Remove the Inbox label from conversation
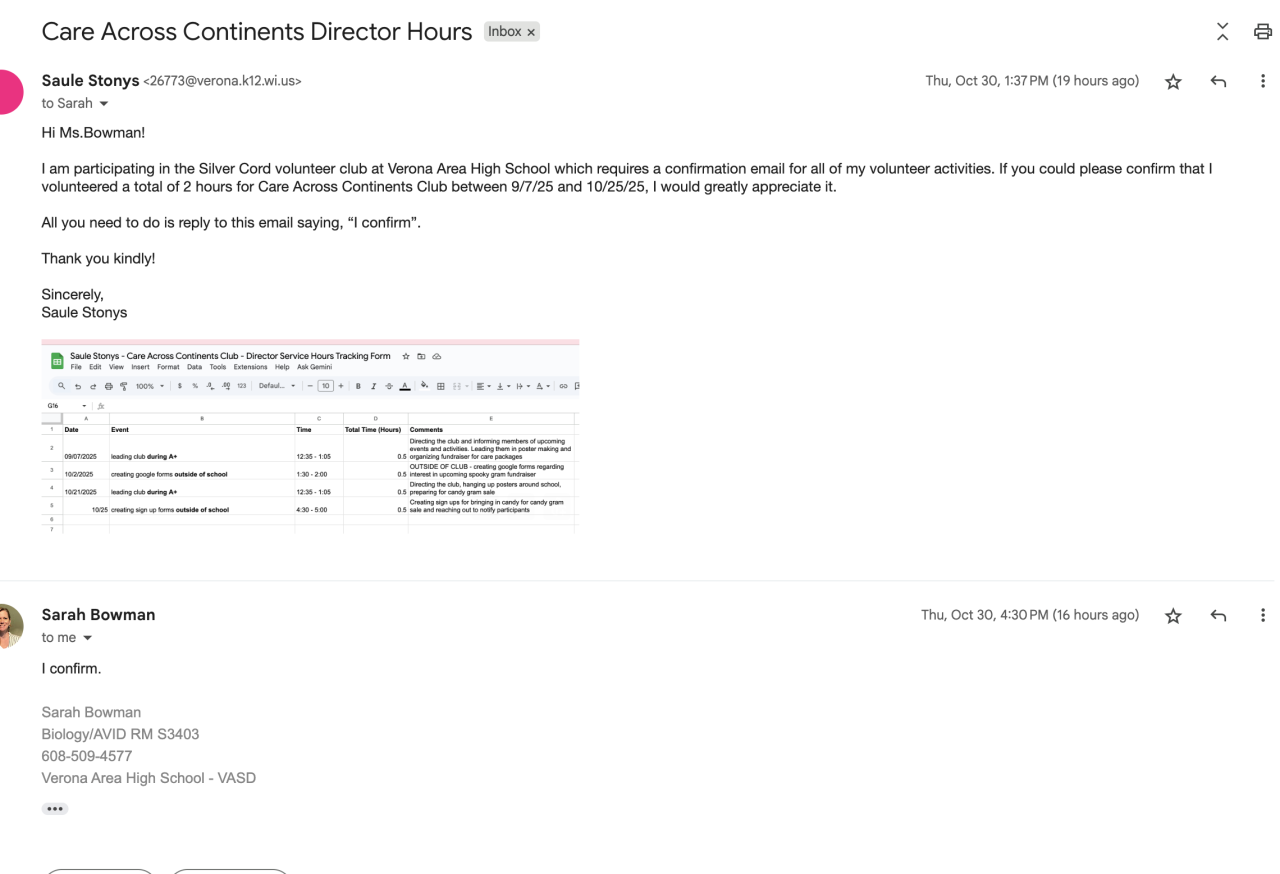 [x=531, y=32]
